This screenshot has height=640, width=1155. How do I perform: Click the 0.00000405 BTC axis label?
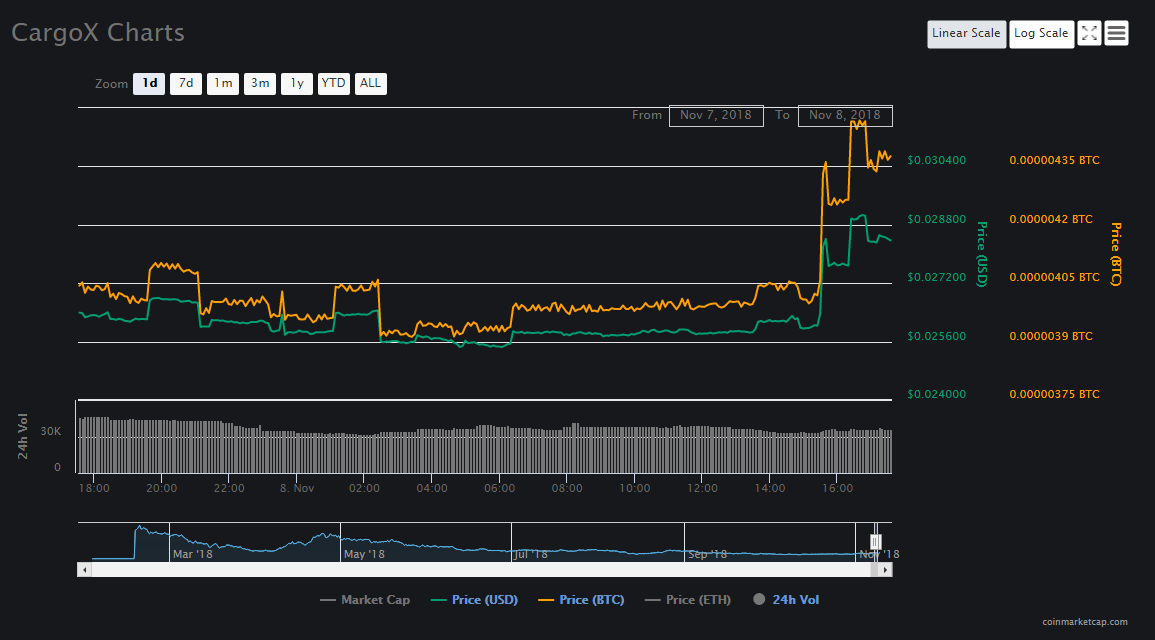click(1054, 278)
